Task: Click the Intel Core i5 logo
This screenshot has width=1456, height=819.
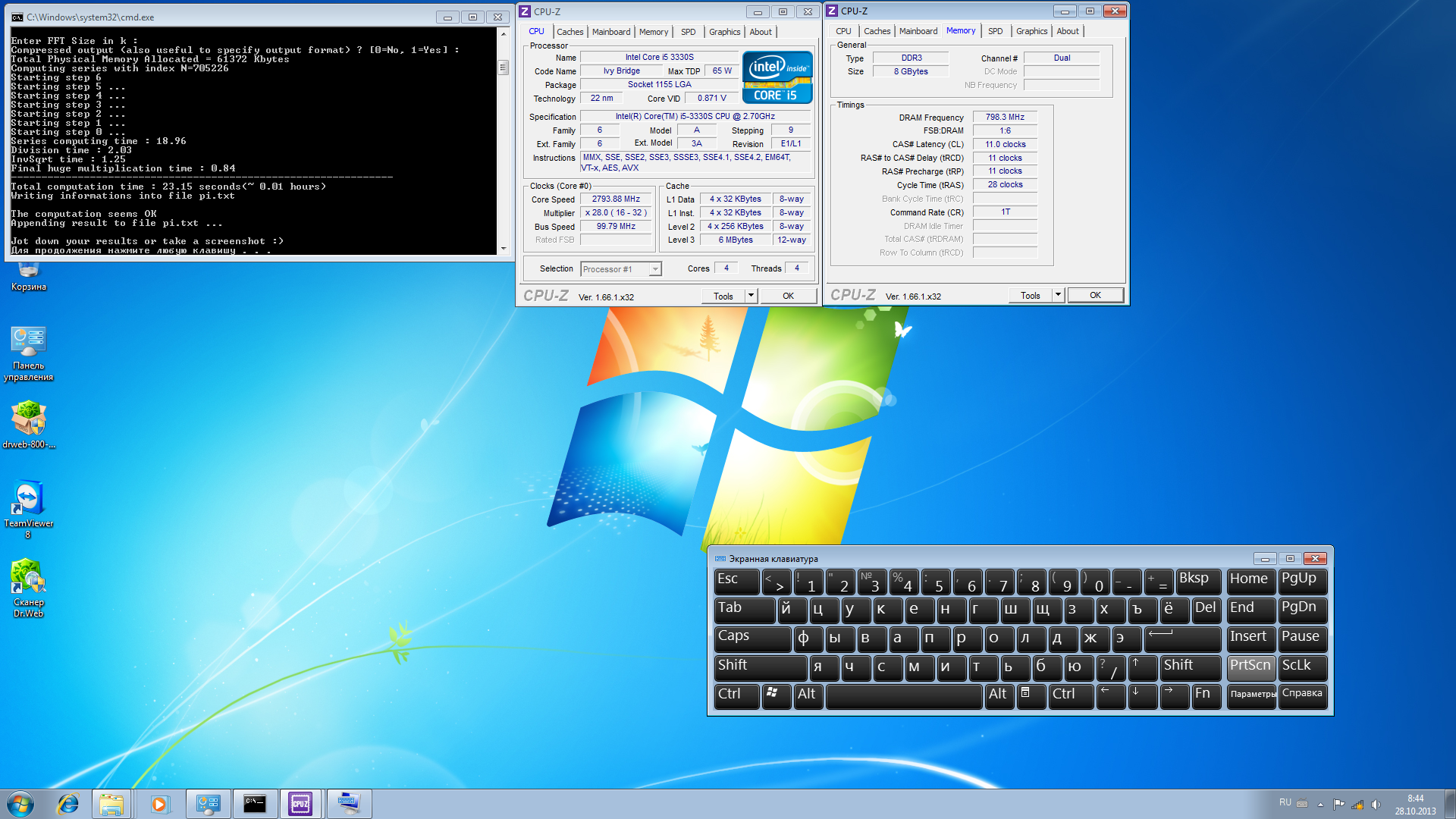Action: click(x=777, y=77)
